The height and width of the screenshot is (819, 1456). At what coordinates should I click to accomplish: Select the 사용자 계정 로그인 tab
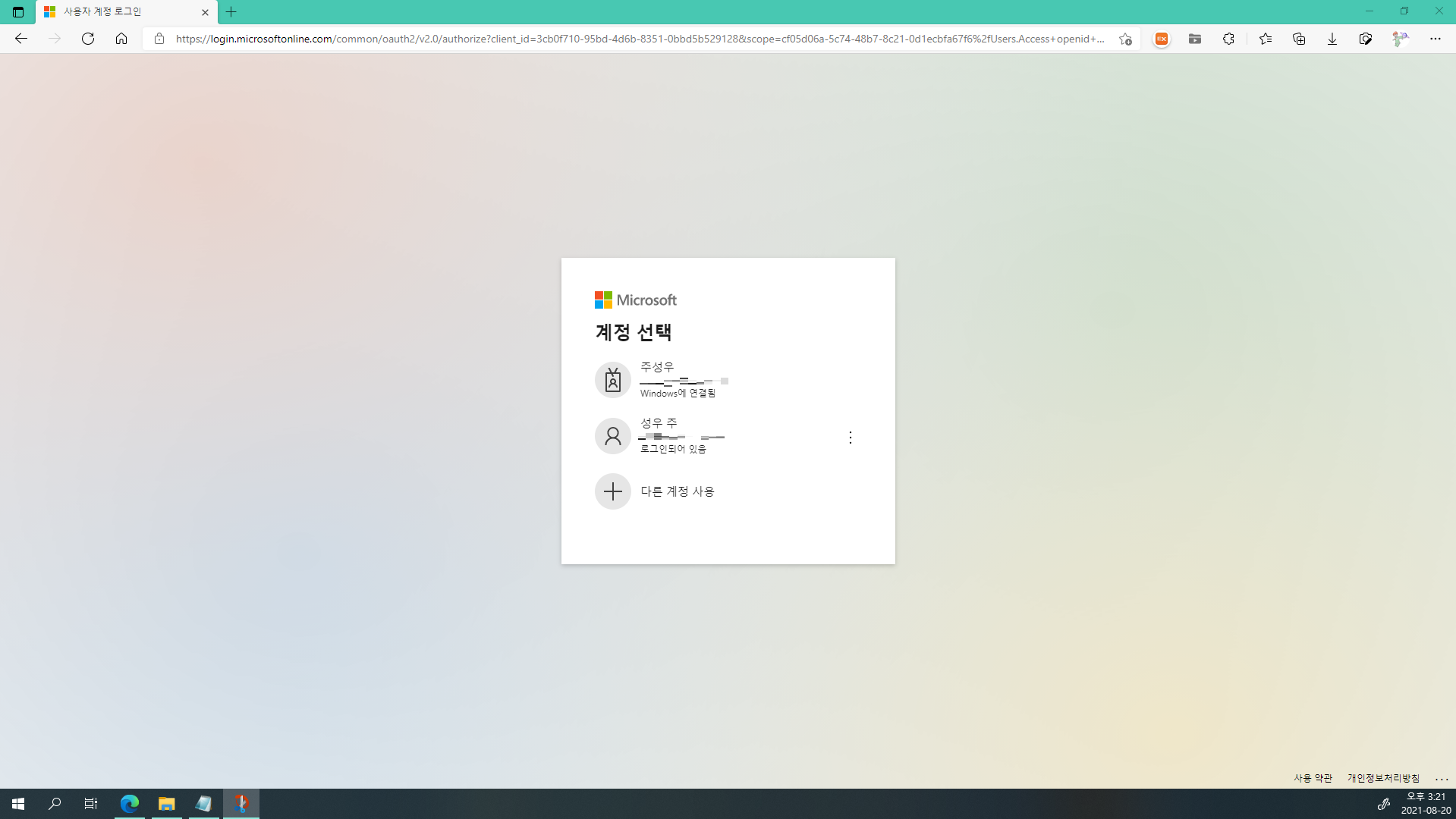pos(126,12)
